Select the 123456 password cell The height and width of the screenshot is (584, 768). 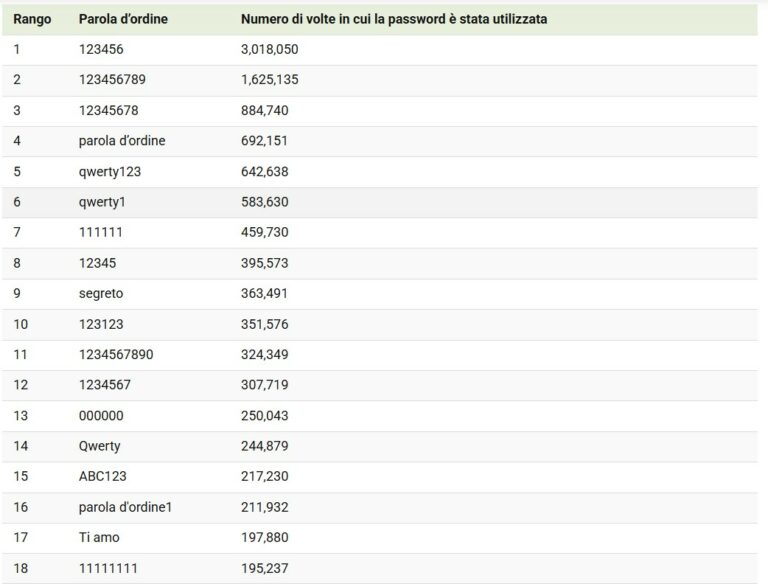101,49
